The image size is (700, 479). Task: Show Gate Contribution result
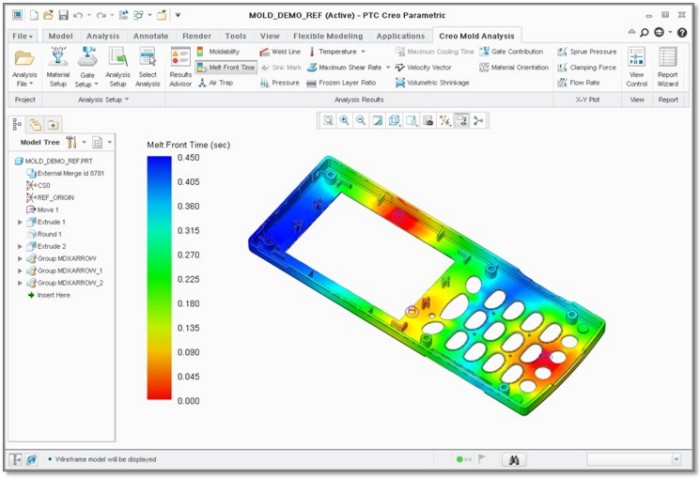511,52
